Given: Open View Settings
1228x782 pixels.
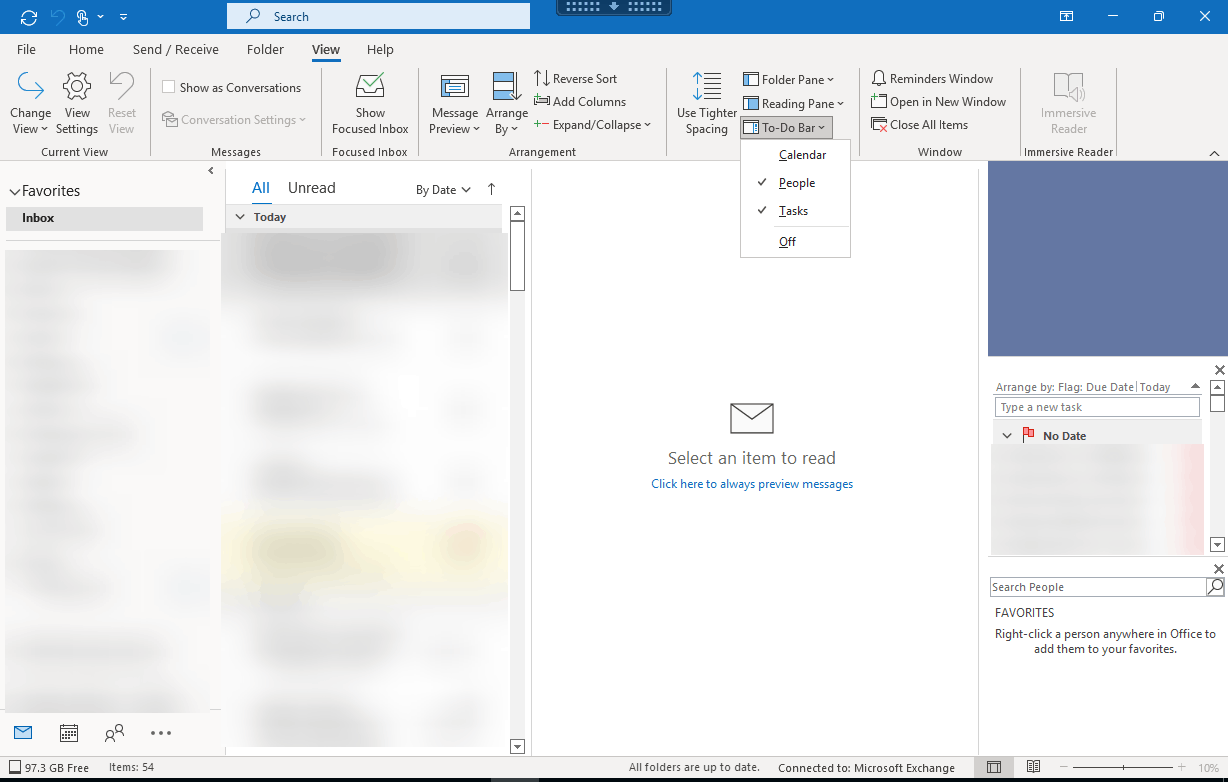Looking at the screenshot, I should click(76, 100).
